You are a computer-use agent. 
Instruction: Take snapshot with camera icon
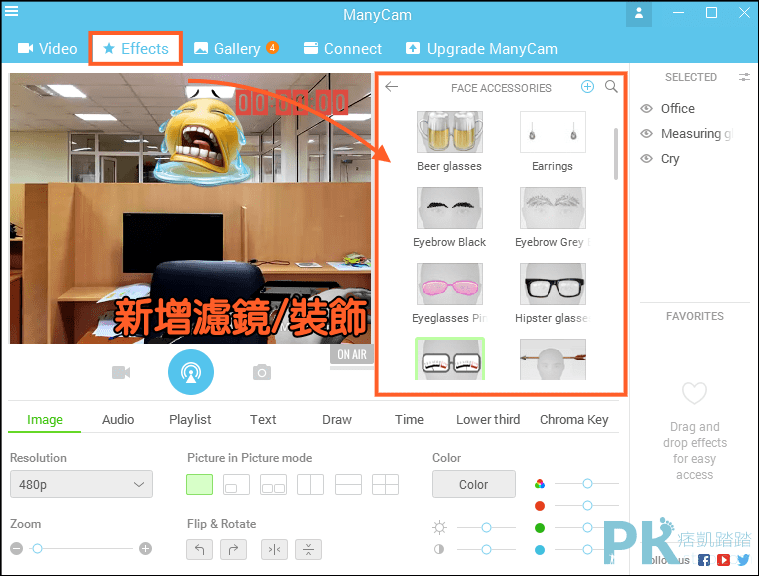click(x=262, y=372)
